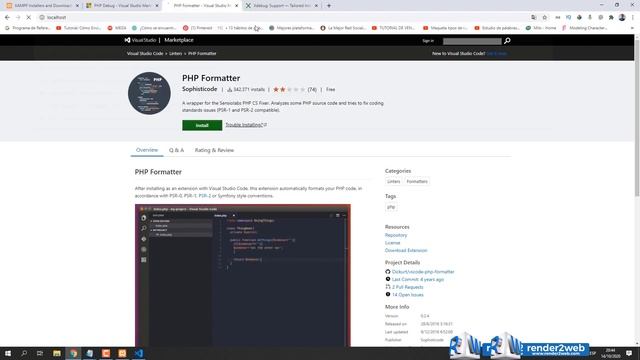
Task: Click the pull request icon
Action: click(388, 287)
